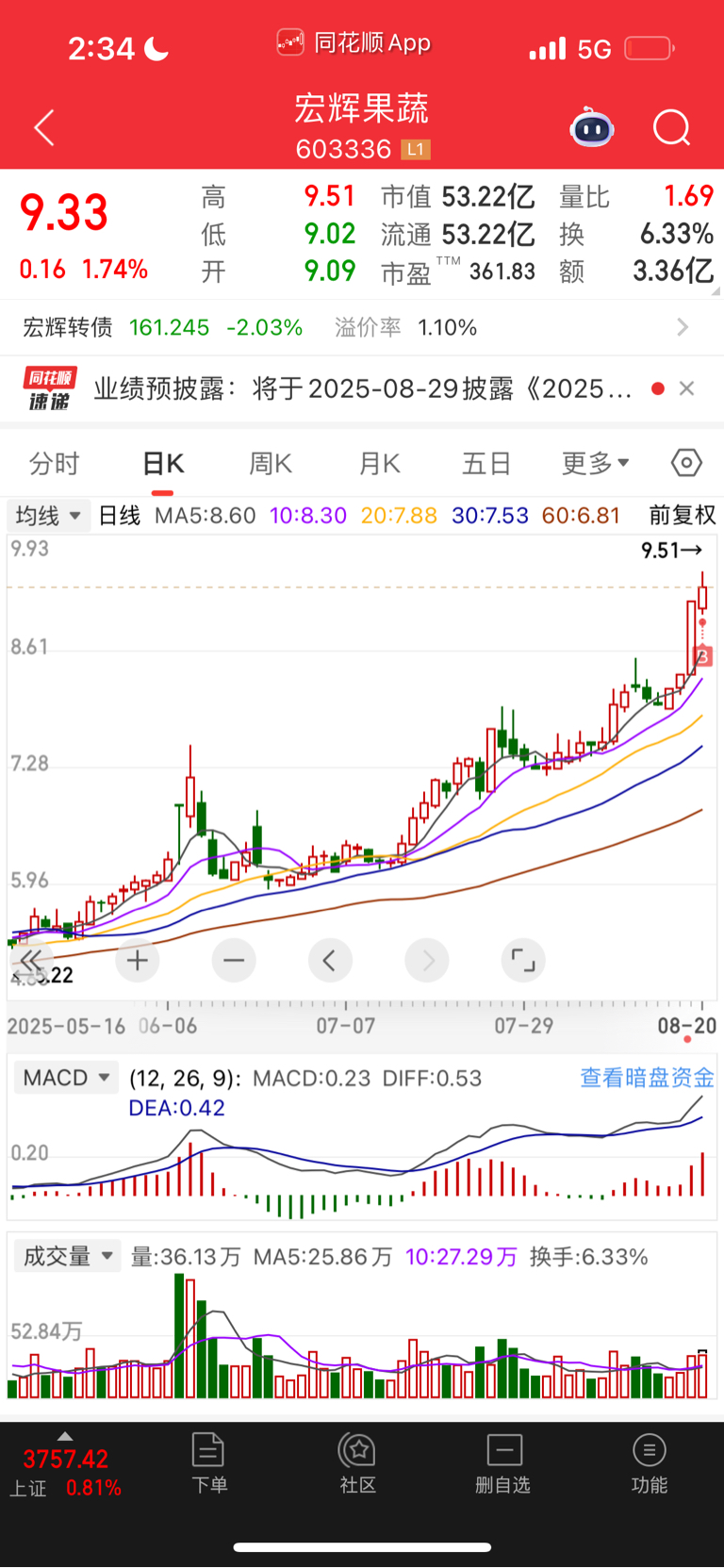Screen dimensions: 724x1568
Task: Tap the 07-07 date axis label
Action: [x=346, y=1026]
